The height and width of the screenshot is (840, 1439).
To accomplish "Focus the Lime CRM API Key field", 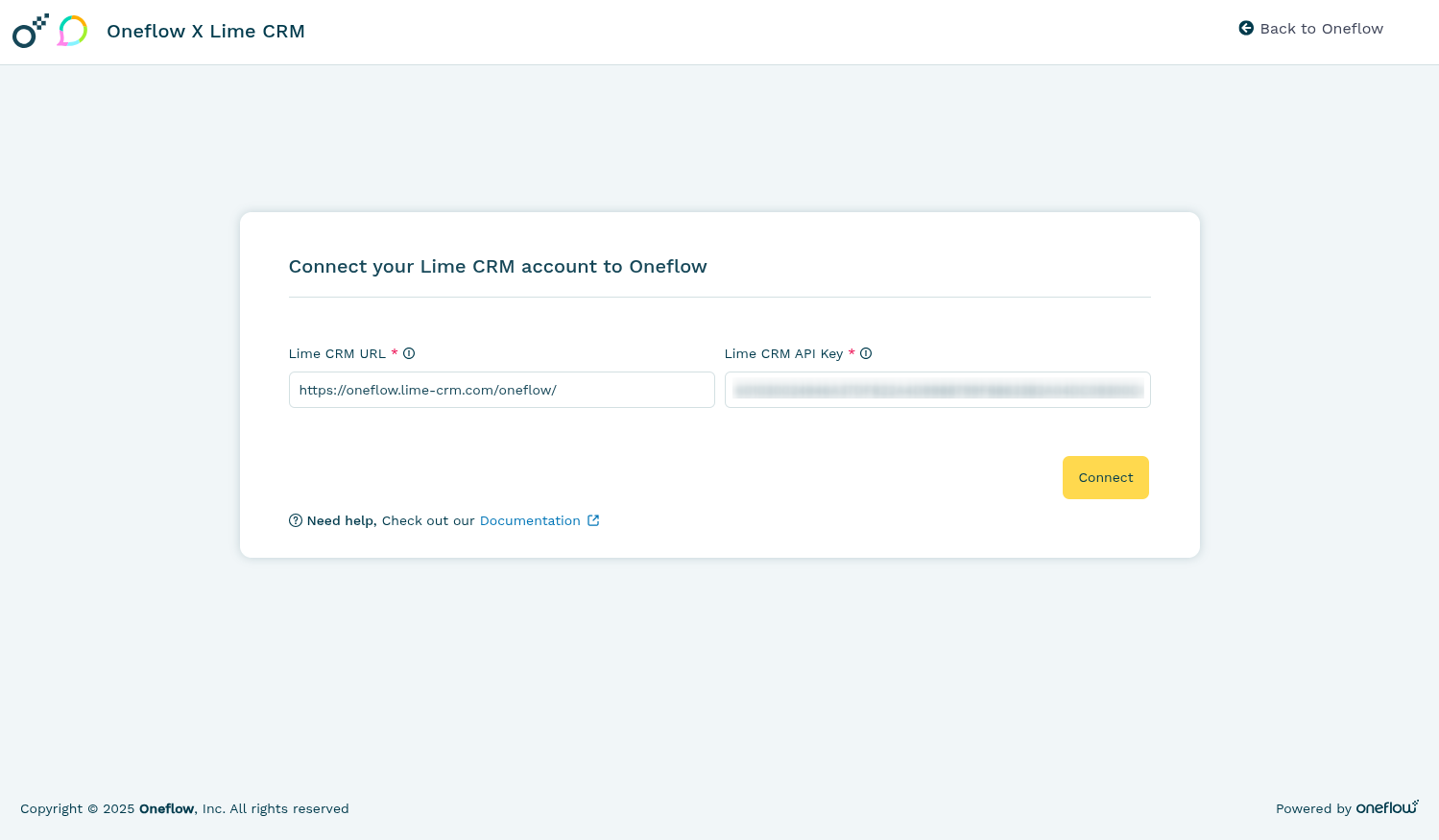I will click(x=937, y=390).
